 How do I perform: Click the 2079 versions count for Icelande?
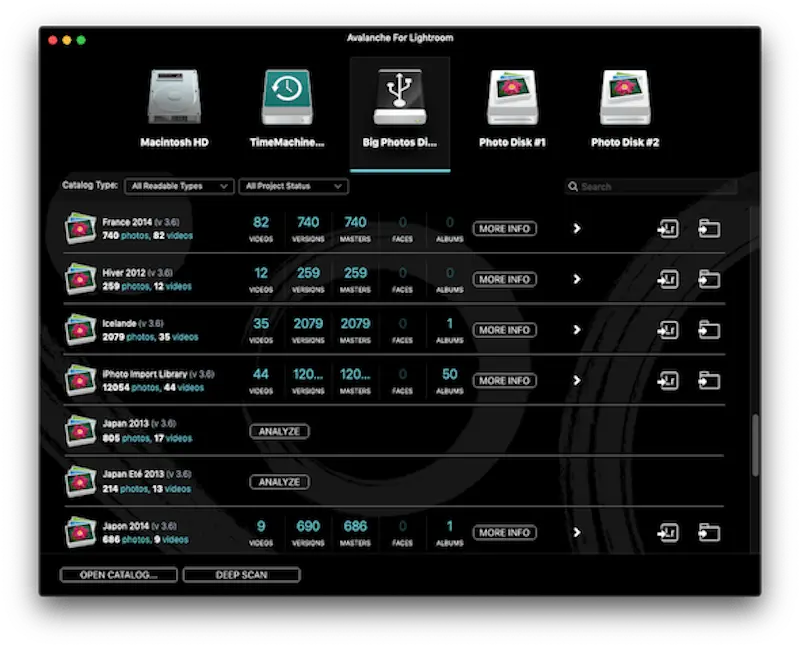[308, 324]
